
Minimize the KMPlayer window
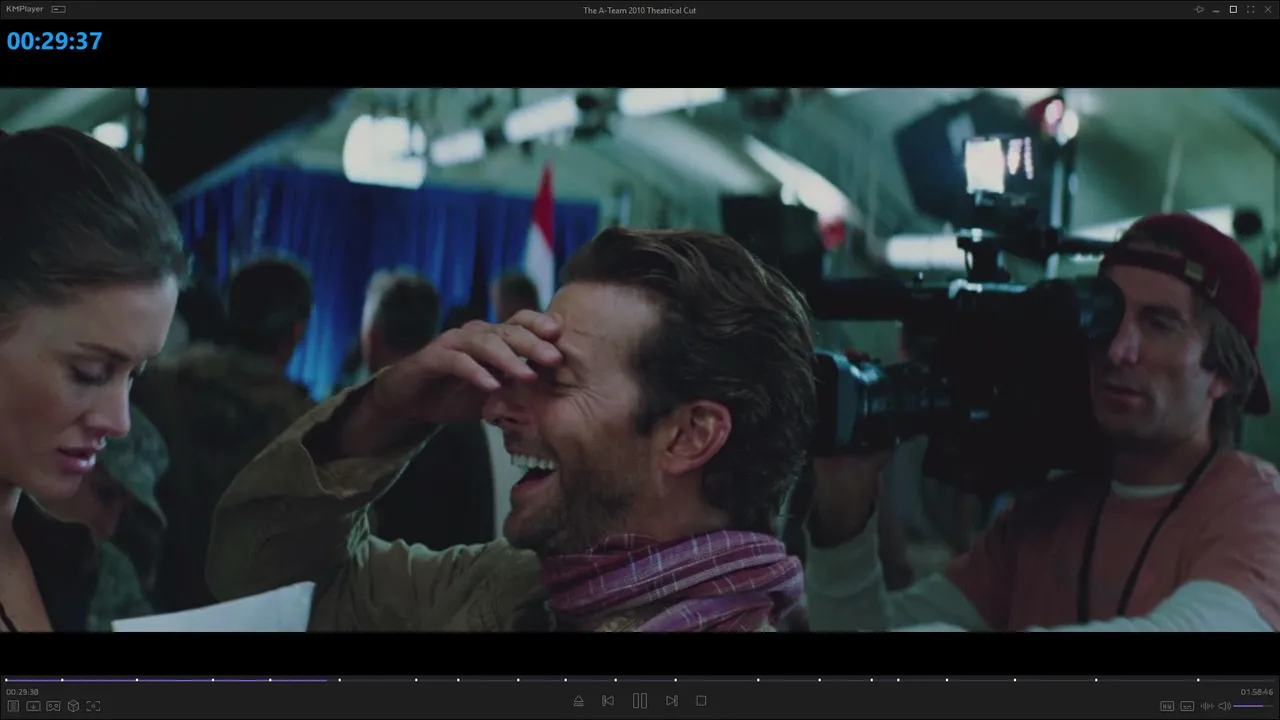tap(1215, 10)
